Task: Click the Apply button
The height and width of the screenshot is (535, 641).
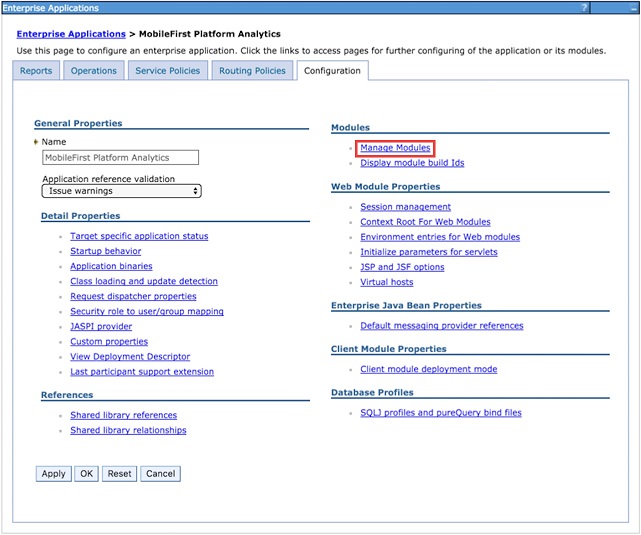Action: point(54,474)
